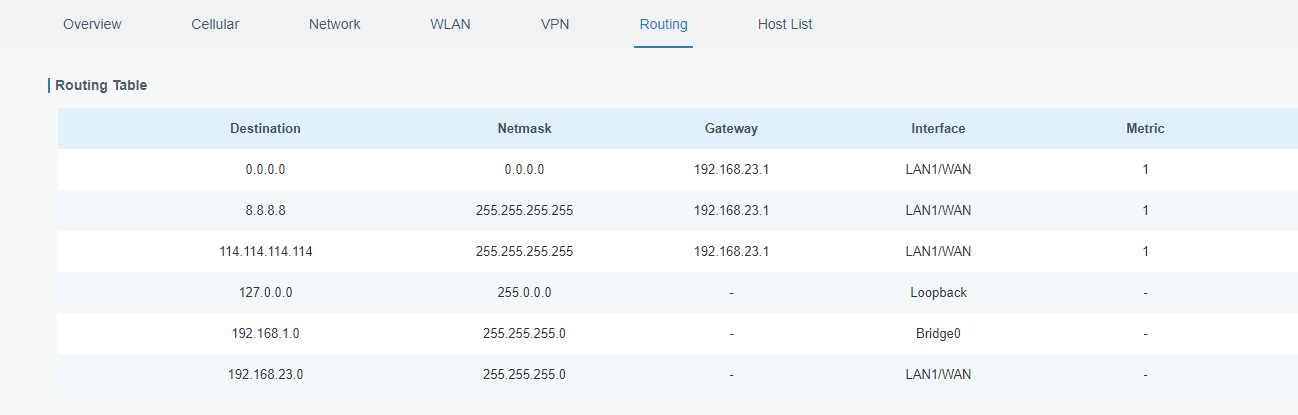Select the 8.8.8.8 destination cell
This screenshot has width=1298, height=415.
coord(265,211)
